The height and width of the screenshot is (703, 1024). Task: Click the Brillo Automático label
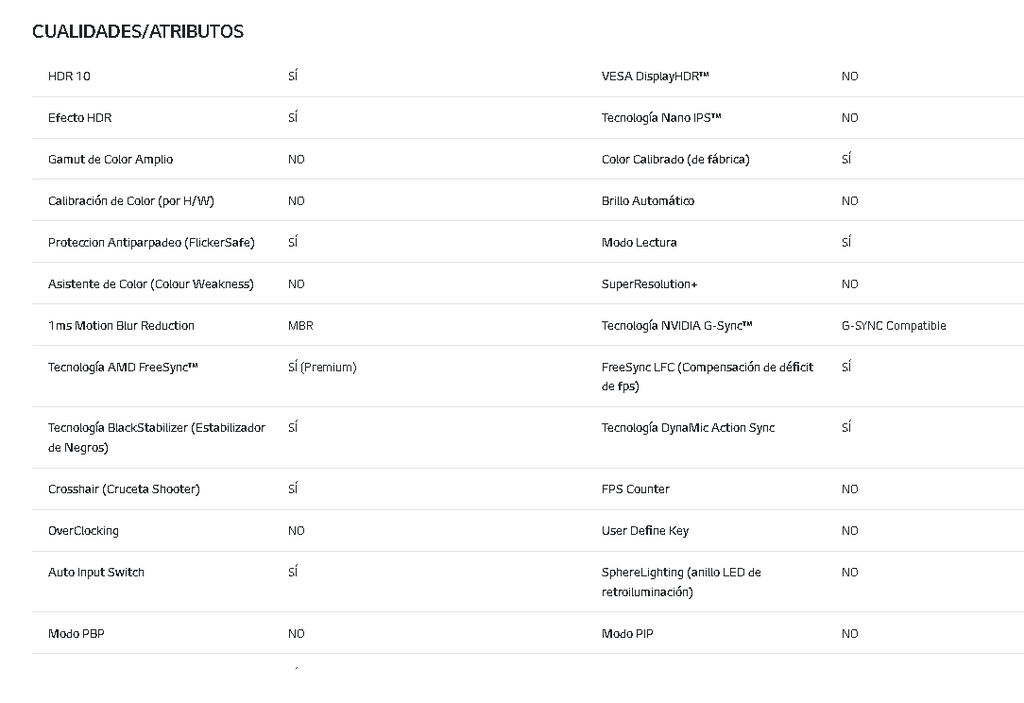click(x=648, y=201)
